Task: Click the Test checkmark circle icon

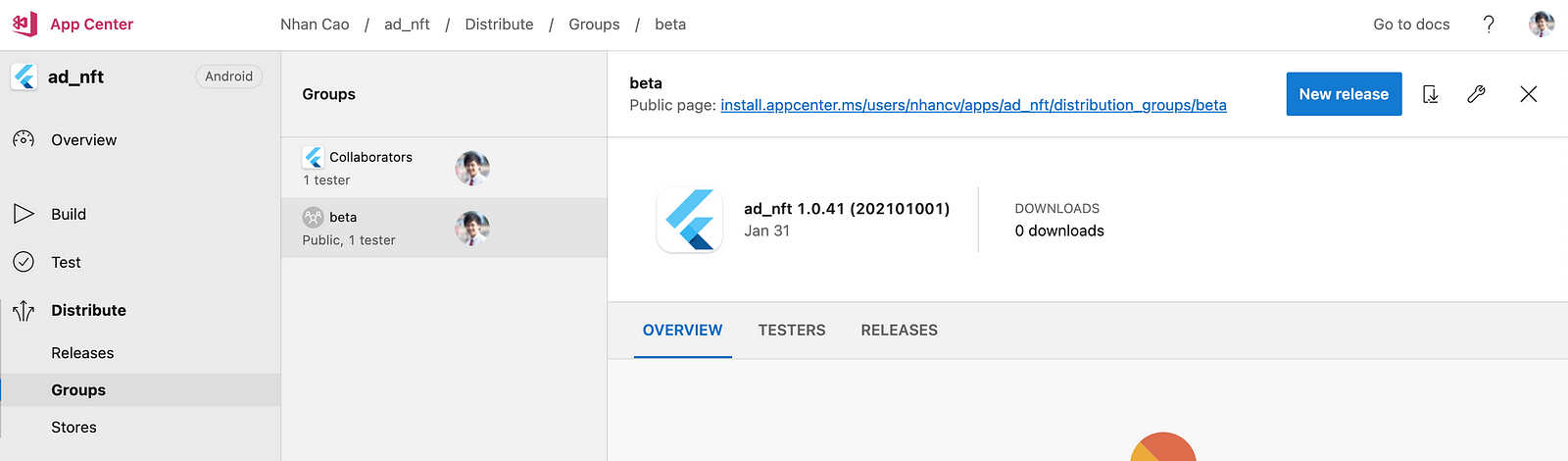Action: (x=24, y=262)
